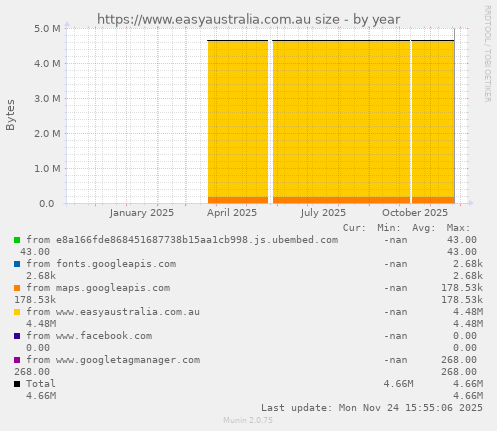Image resolution: width=497 pixels, height=431 pixels.
Task: Click the 'Min:' column header
Action: (389, 228)
